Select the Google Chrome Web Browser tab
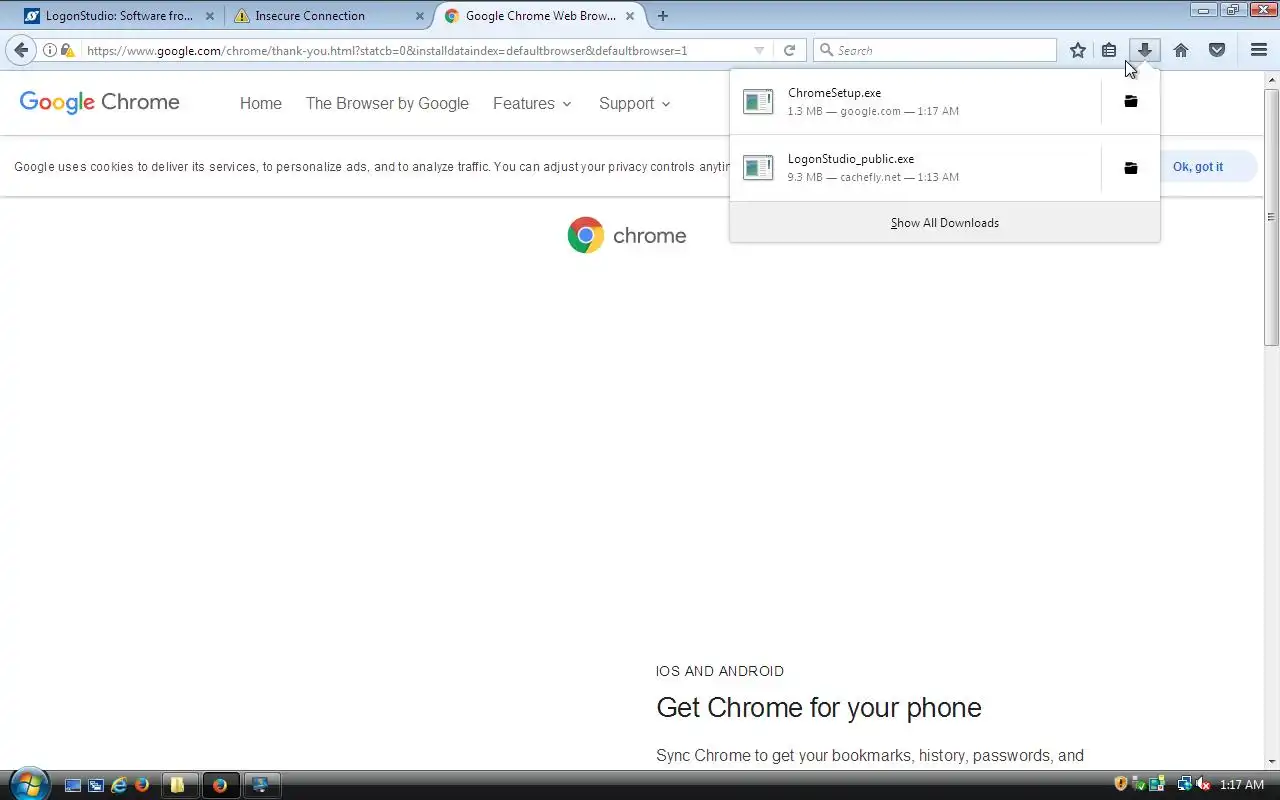1280x800 pixels. (540, 16)
